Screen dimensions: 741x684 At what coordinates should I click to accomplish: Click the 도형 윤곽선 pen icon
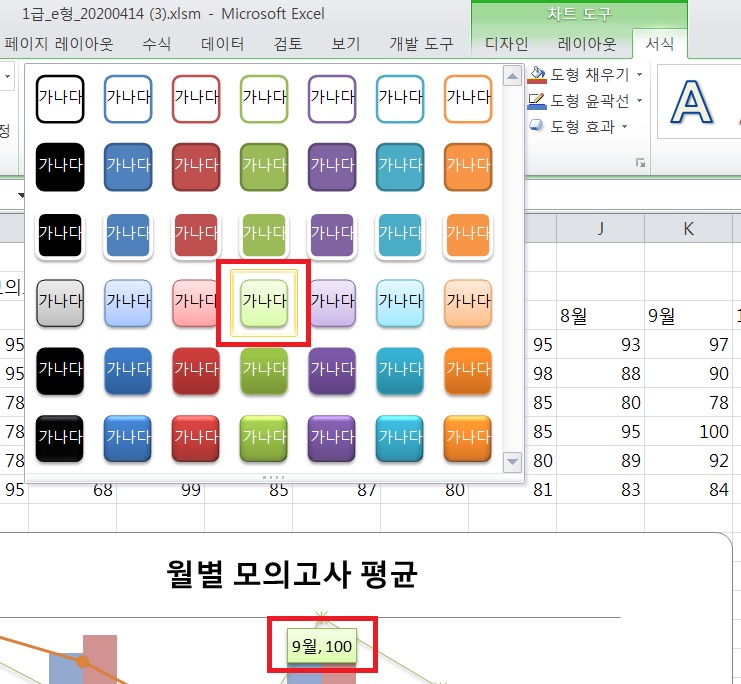[x=537, y=100]
